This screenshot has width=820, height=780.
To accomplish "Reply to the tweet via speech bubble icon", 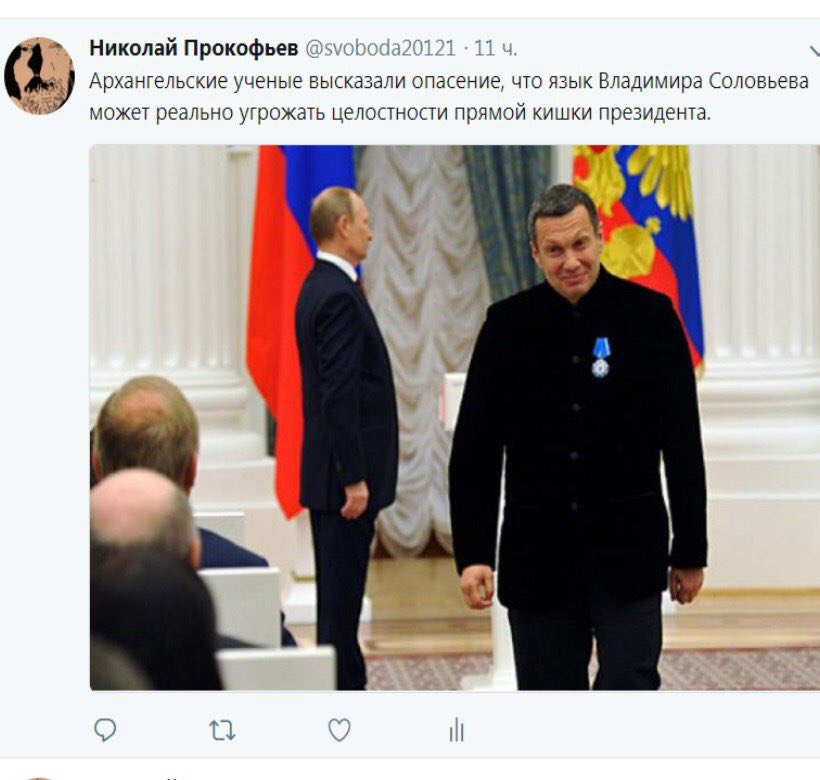I will [105, 730].
